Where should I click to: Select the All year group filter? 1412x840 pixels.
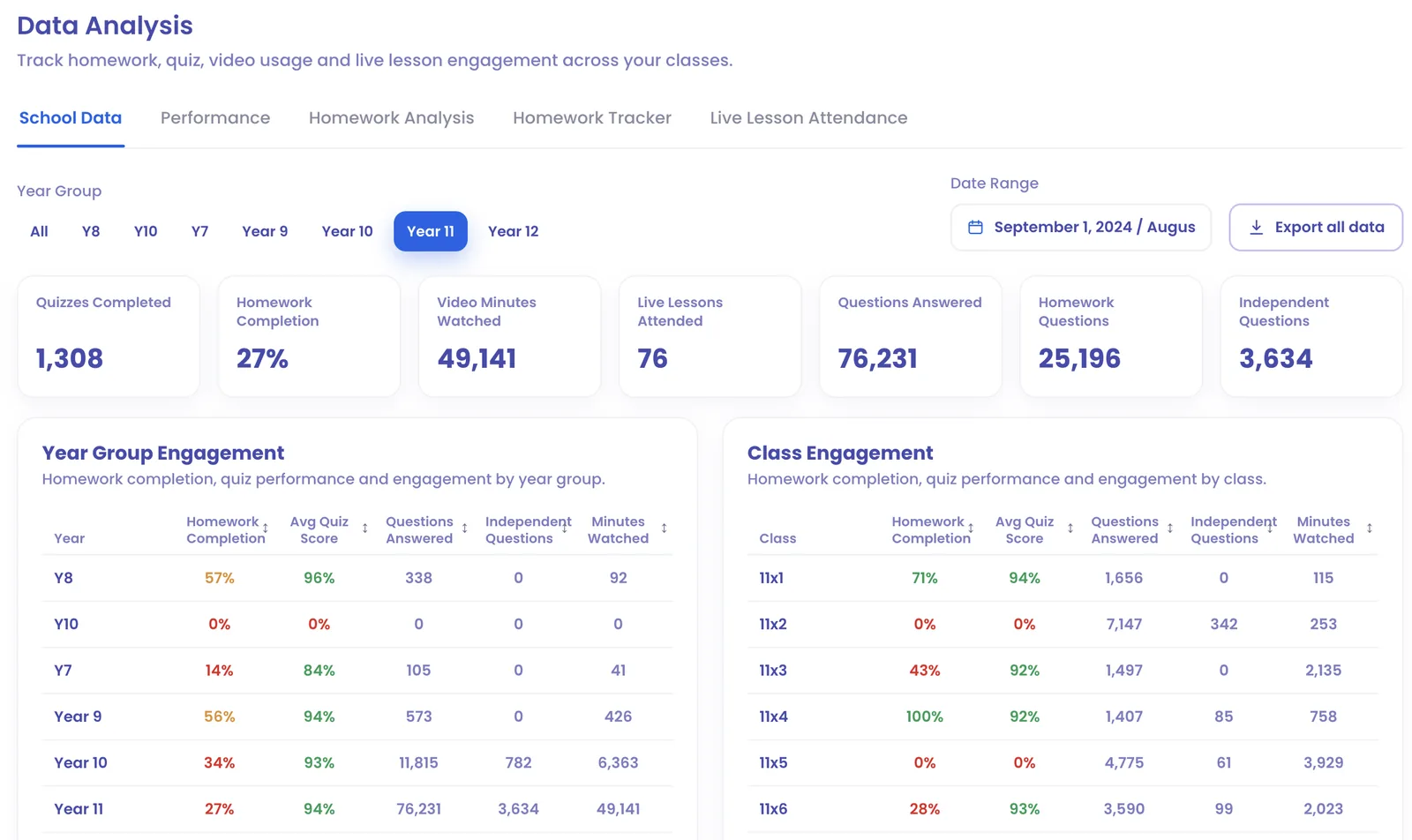coord(39,231)
